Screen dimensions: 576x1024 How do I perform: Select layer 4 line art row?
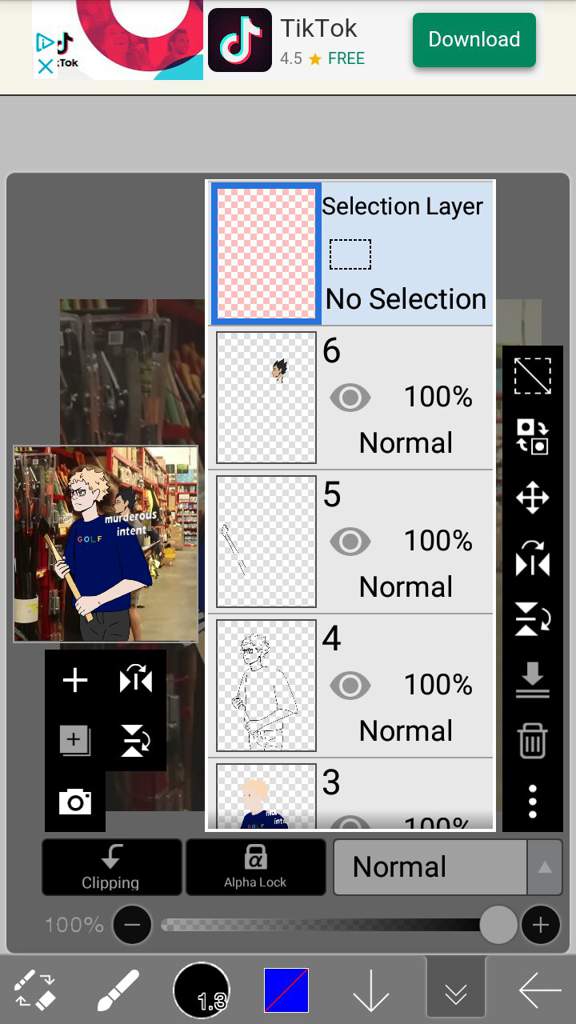(351, 686)
